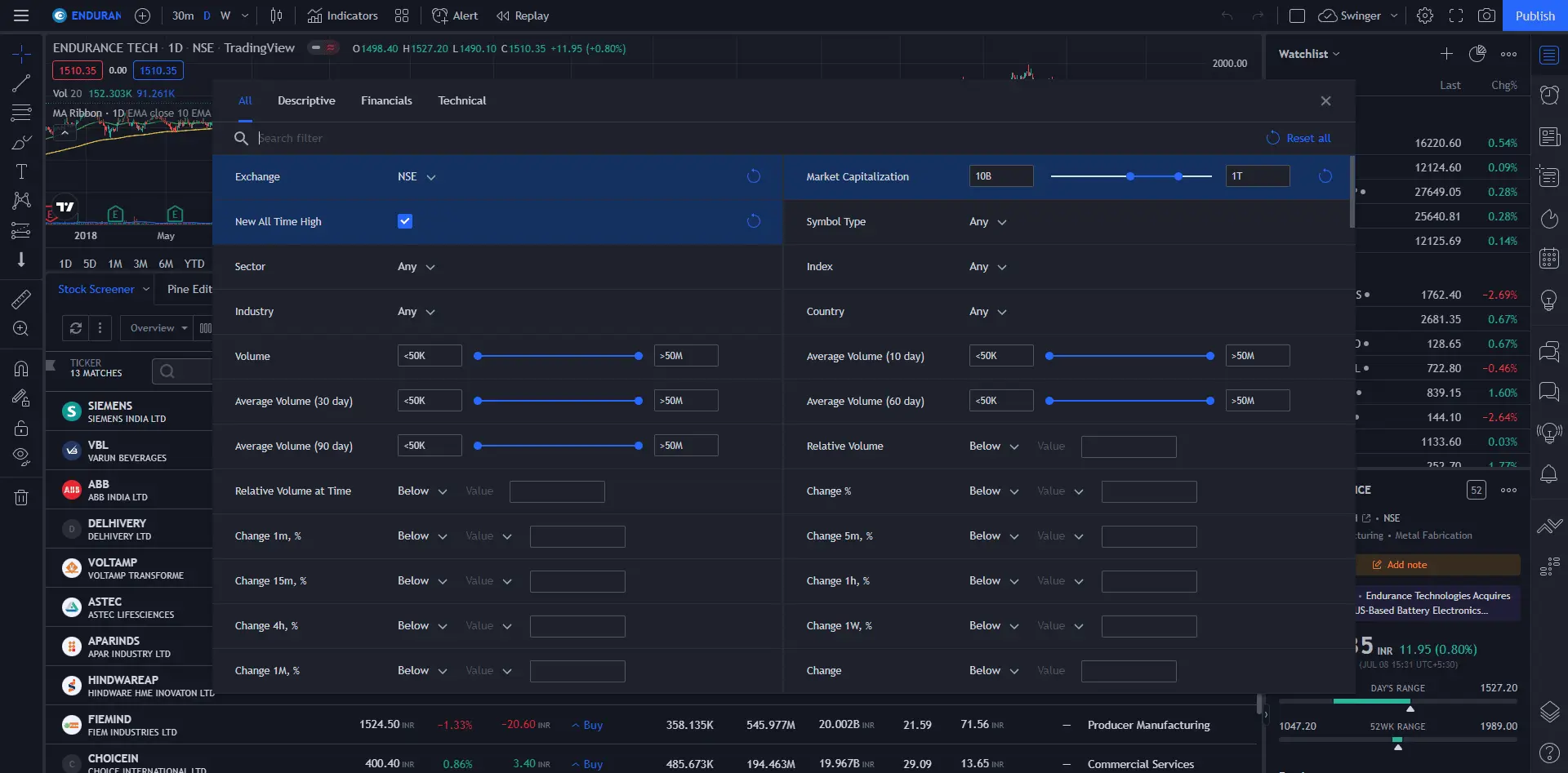Image resolution: width=1568 pixels, height=773 pixels.
Task: Take a chart snapshot with camera icon
Action: click(1486, 16)
